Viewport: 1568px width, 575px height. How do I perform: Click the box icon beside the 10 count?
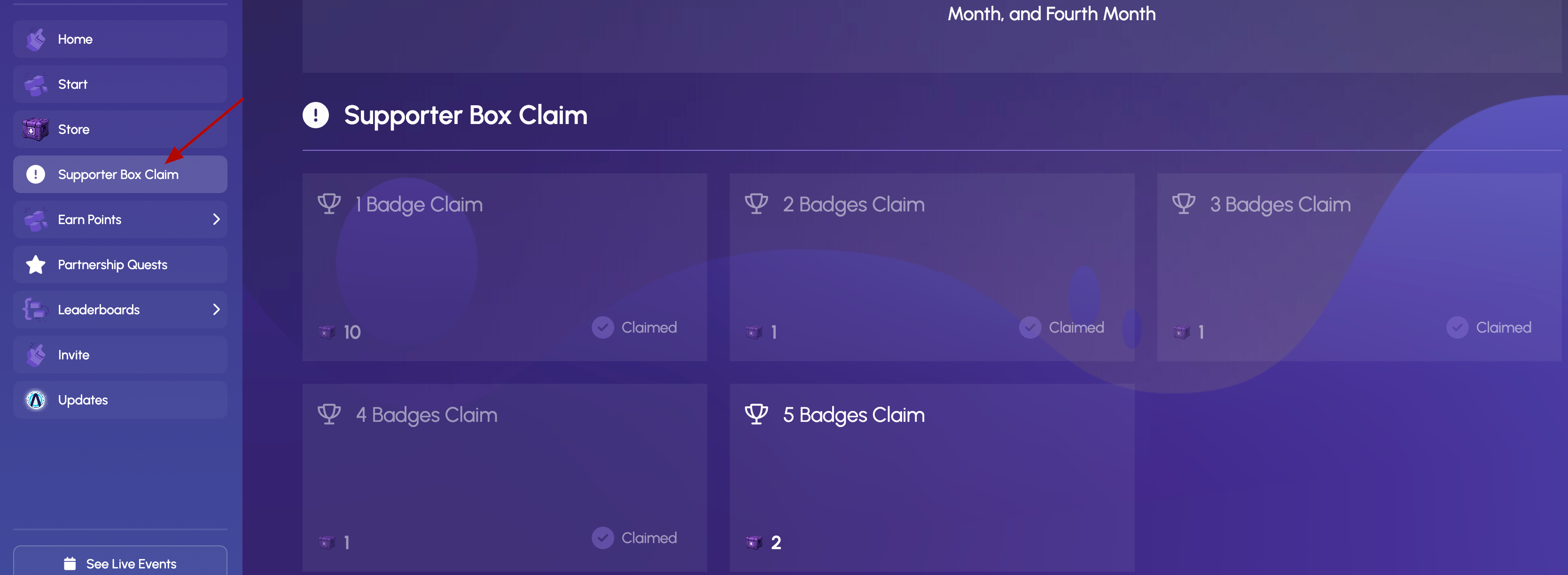pos(327,332)
